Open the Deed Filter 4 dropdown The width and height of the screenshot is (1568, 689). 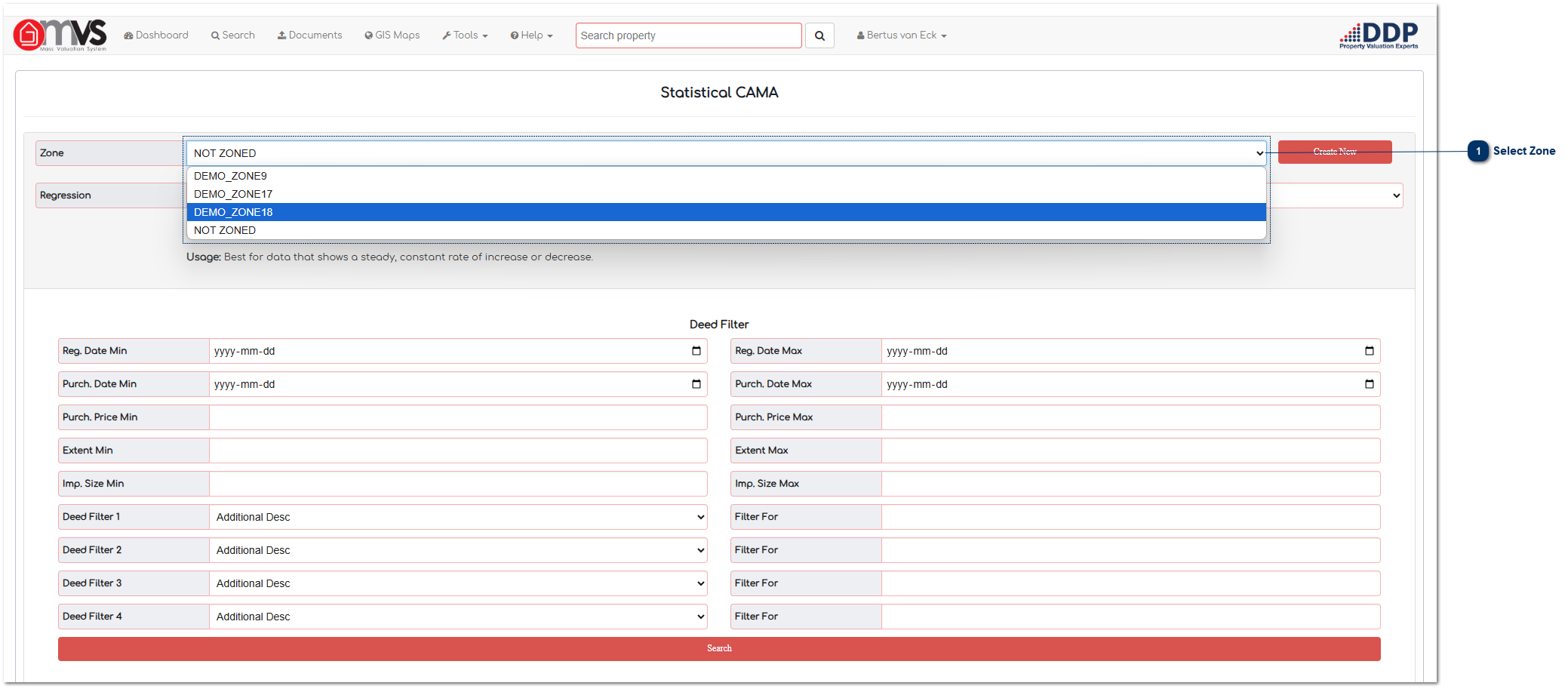coord(458,617)
